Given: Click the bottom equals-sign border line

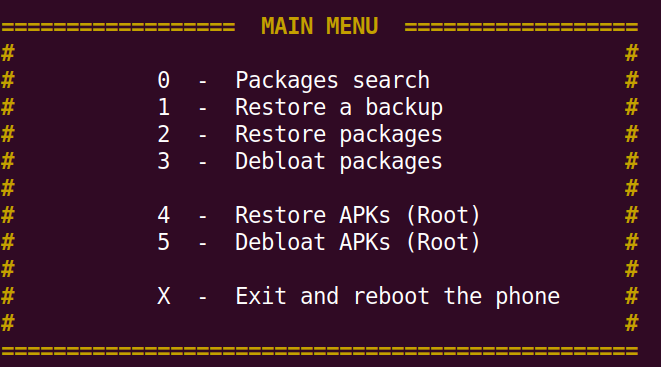Looking at the screenshot, I should [320, 351].
